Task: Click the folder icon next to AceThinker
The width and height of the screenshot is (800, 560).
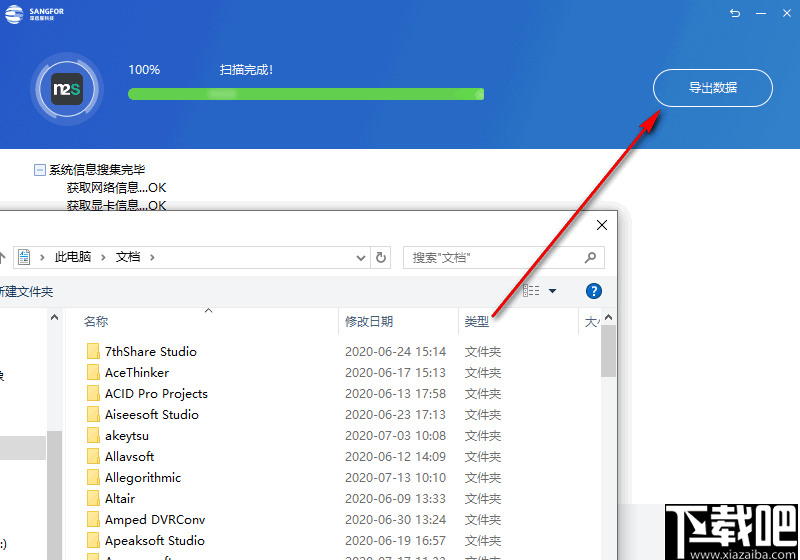Action: [93, 372]
